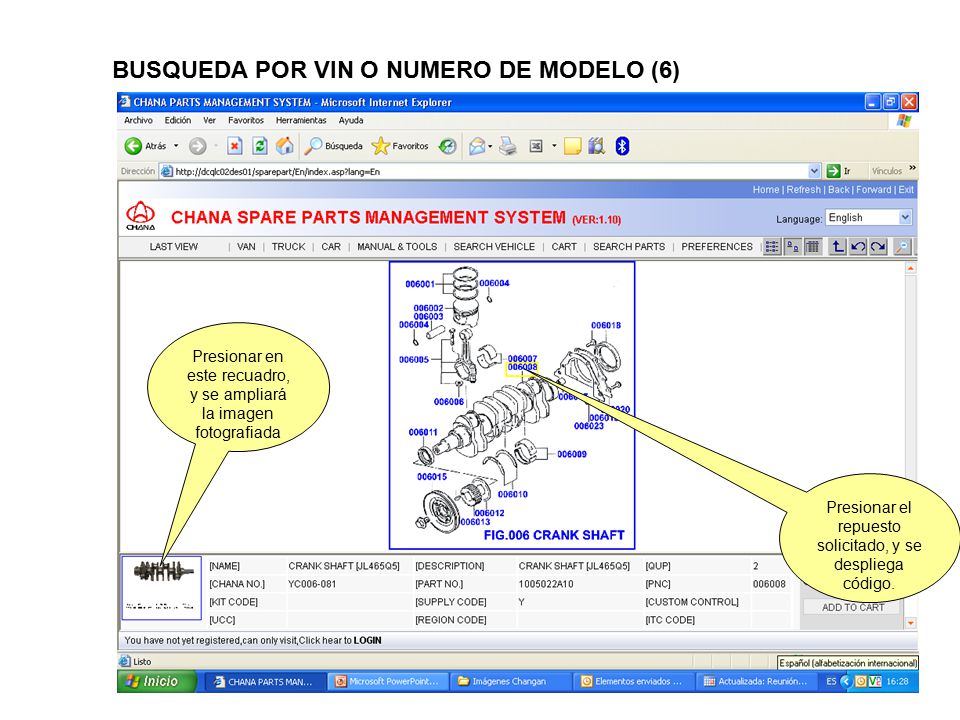Click the small thumbnails view icon
This screenshot has width=960, height=720.
tap(792, 247)
